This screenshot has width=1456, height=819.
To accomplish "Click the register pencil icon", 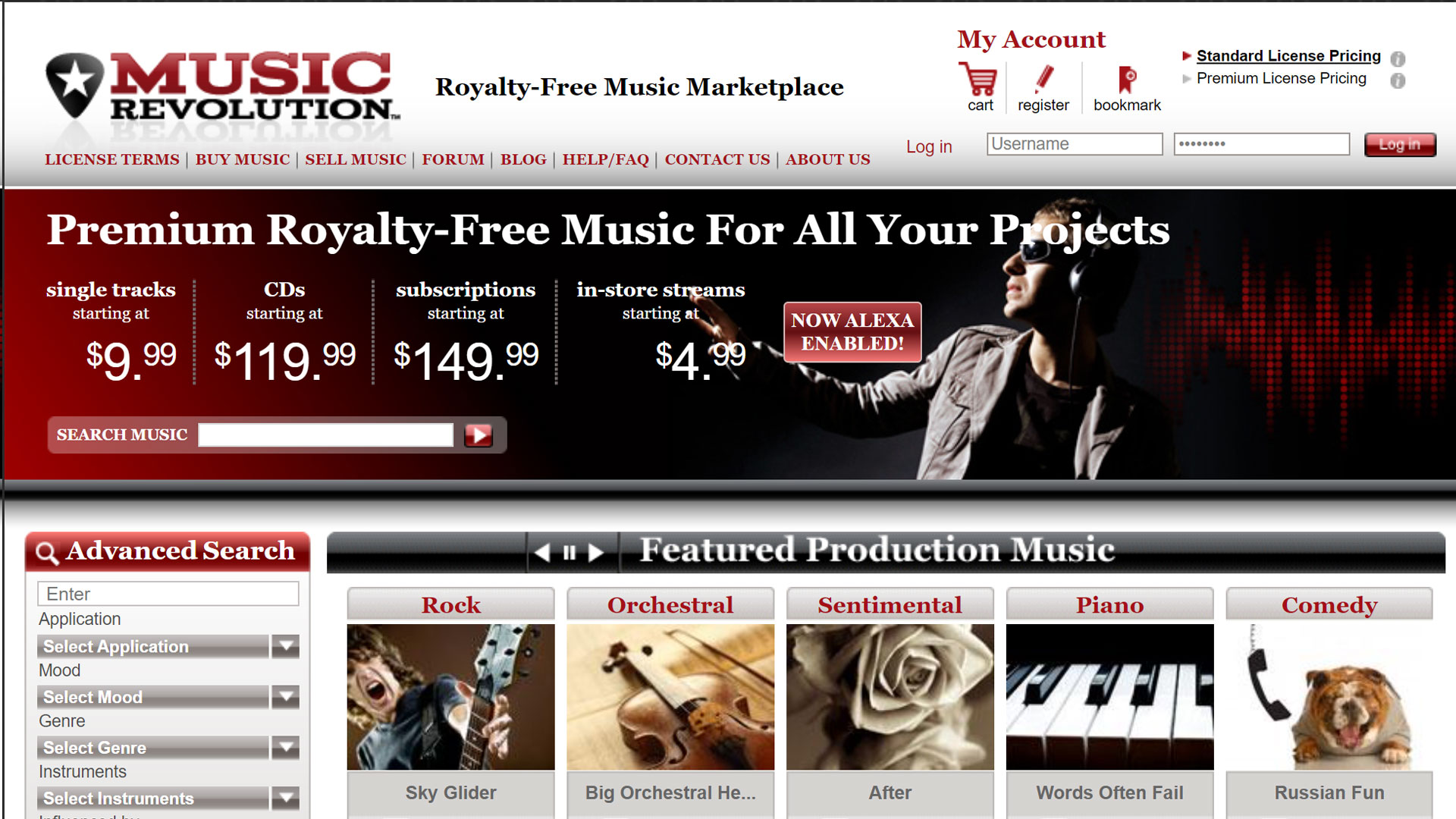I will (x=1043, y=79).
